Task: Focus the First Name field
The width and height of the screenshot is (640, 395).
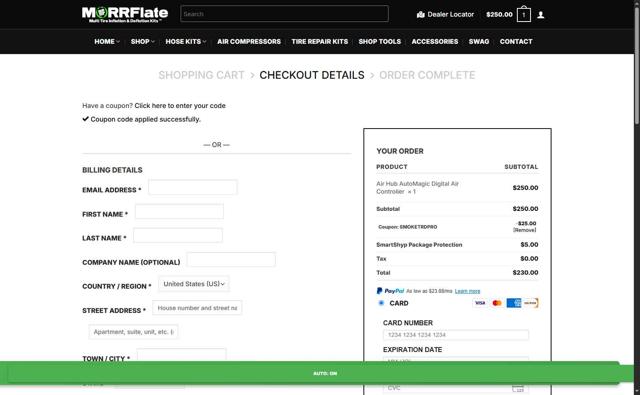Action: (179, 211)
